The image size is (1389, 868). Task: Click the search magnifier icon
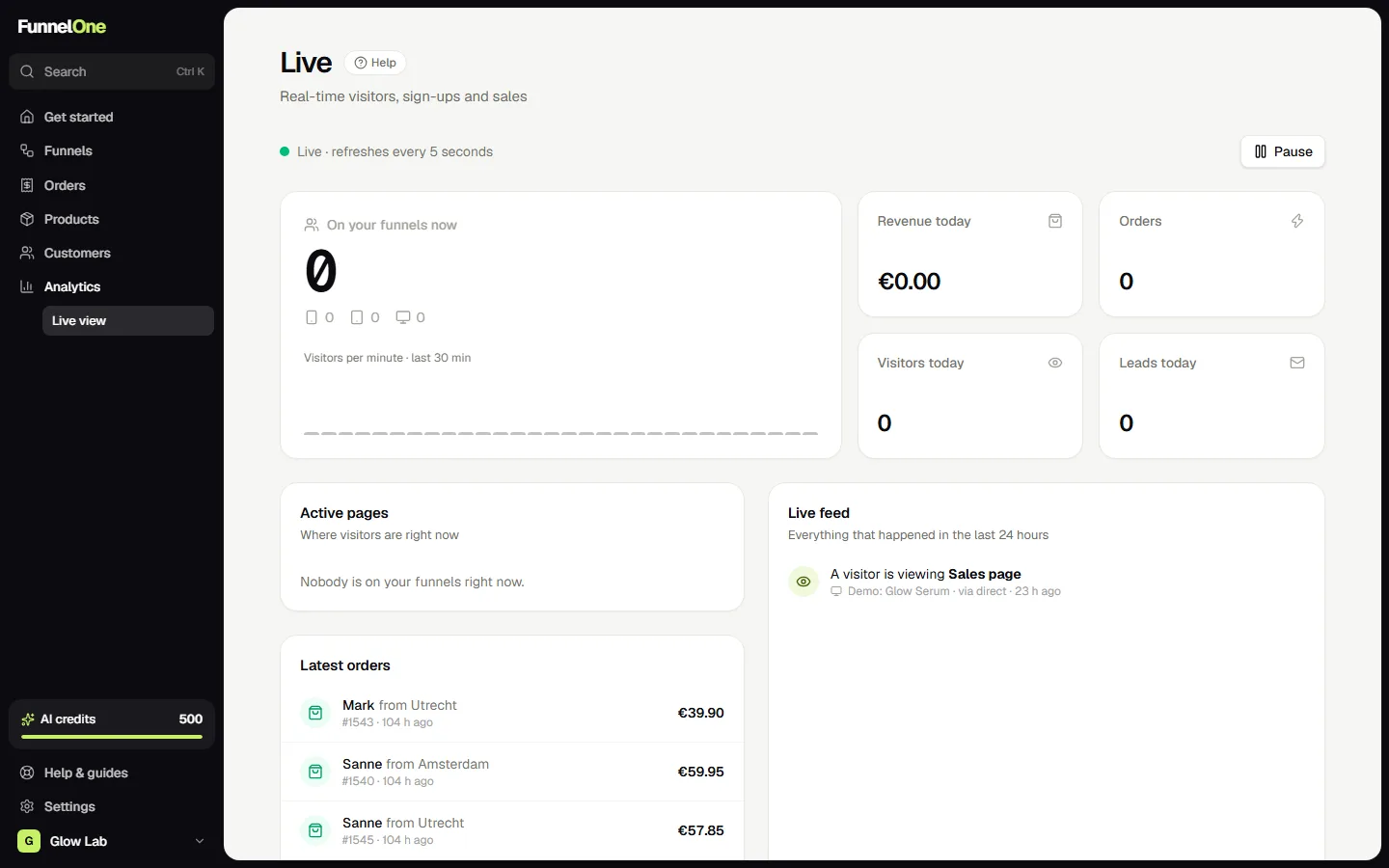[27, 71]
